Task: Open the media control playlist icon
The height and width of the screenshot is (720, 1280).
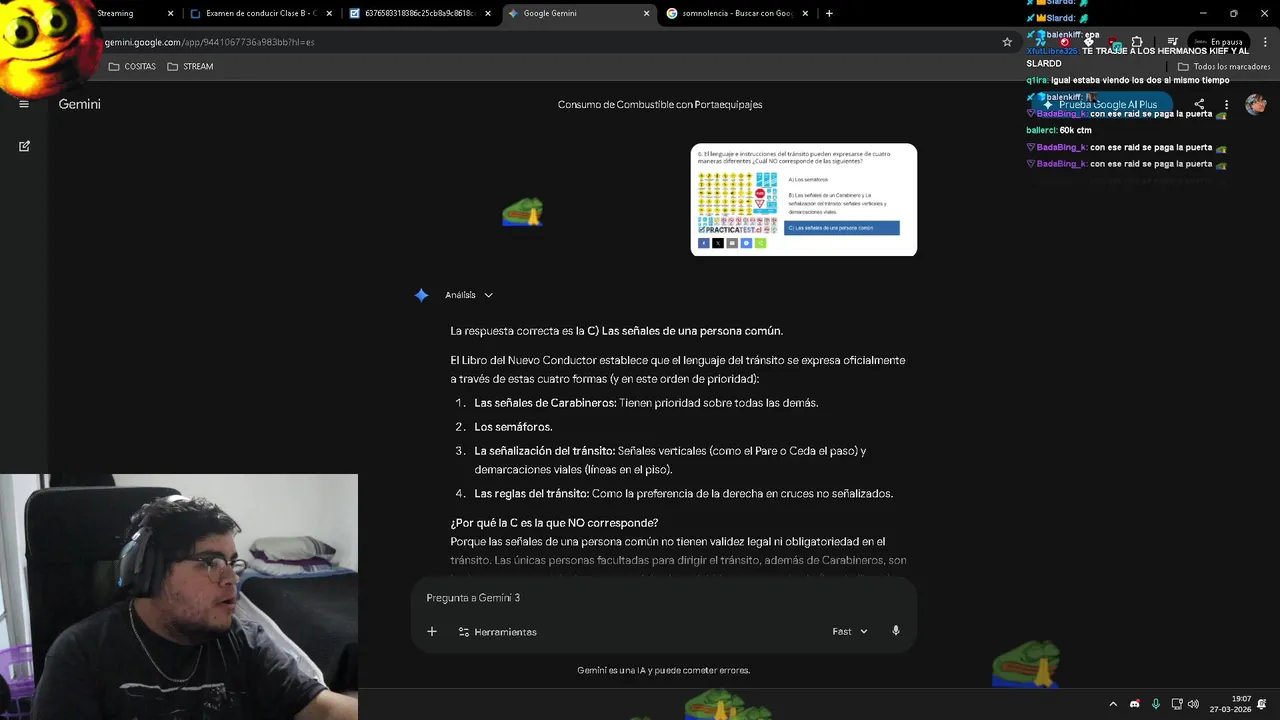Action: coord(1173,42)
